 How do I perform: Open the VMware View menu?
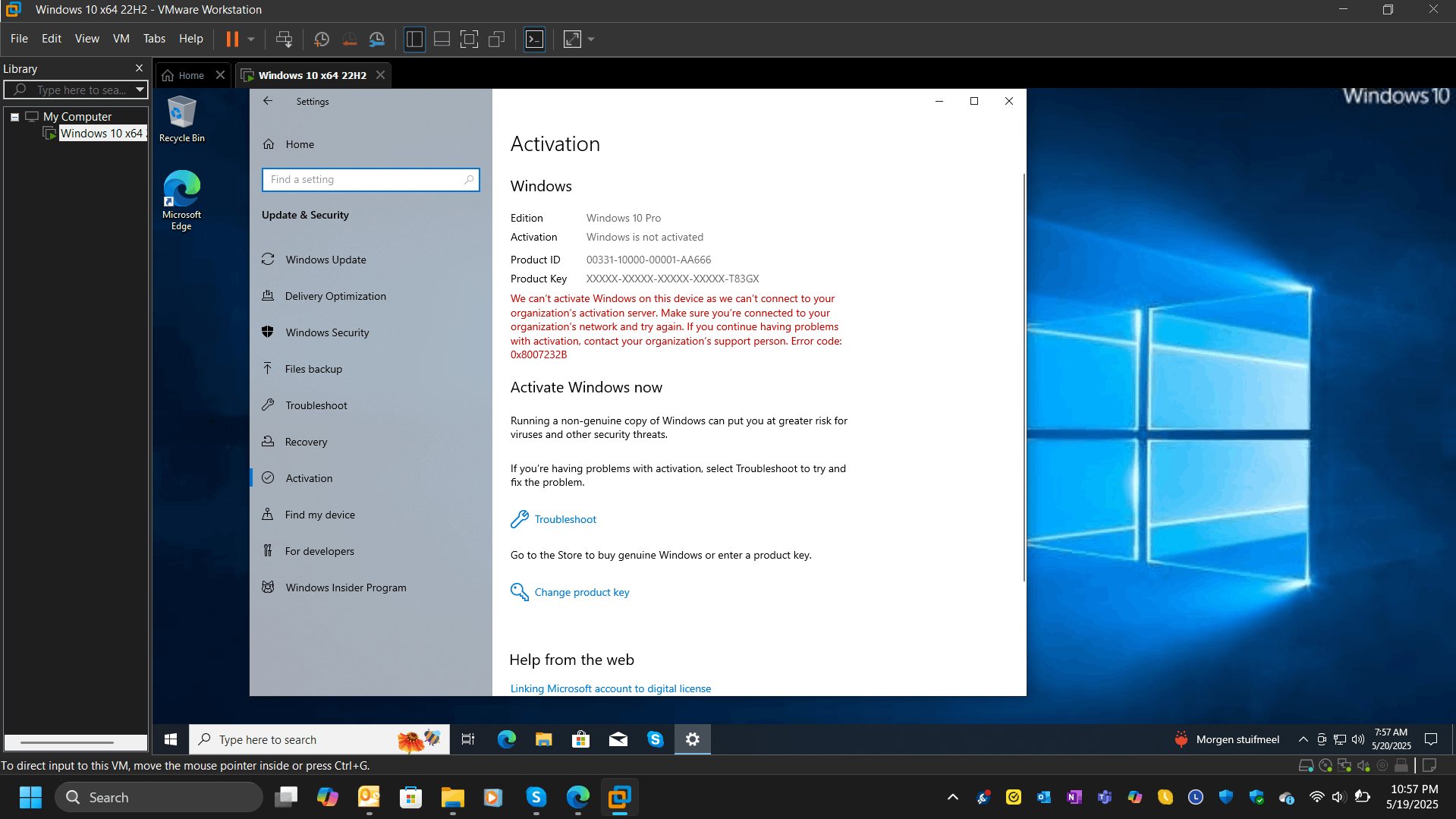(87, 39)
